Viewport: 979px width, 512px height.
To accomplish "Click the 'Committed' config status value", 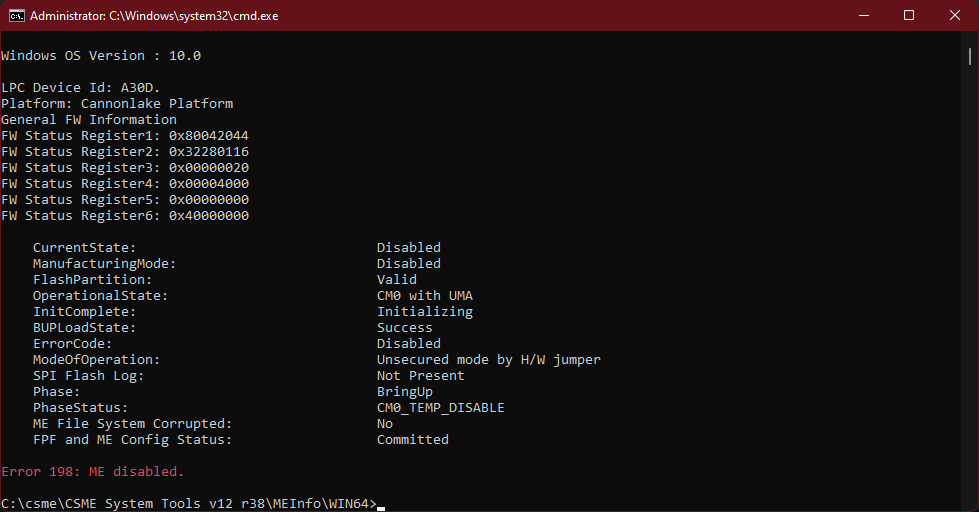I will (x=413, y=440).
